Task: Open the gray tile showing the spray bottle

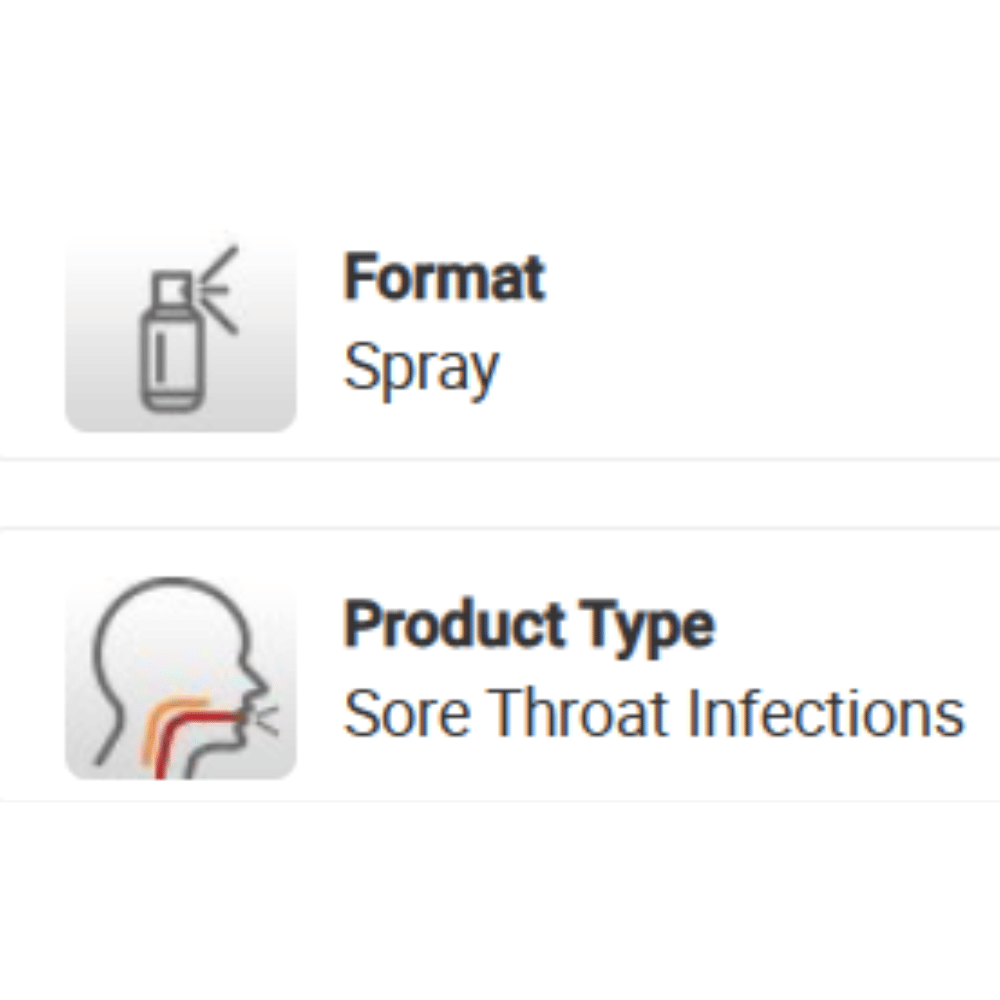Action: pyautogui.click(x=181, y=335)
